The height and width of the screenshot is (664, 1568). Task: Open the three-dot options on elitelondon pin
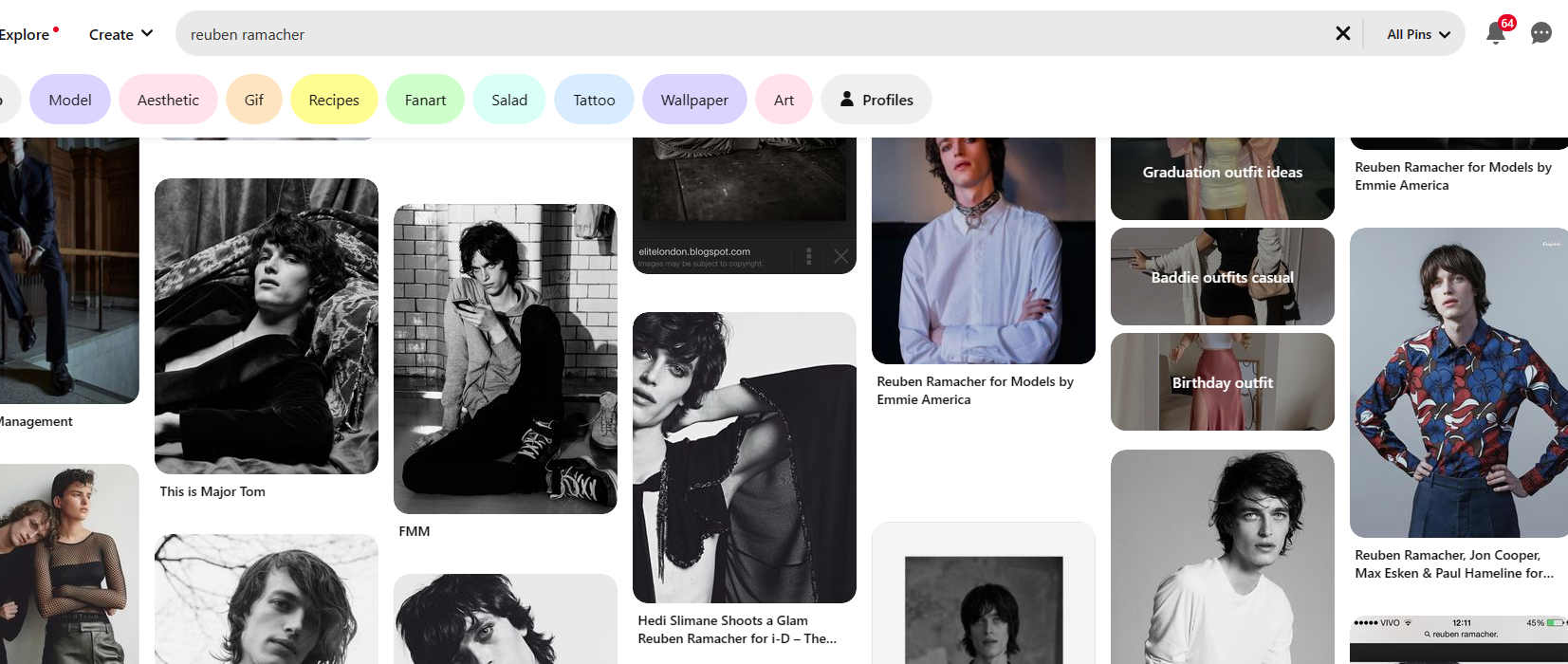point(809,256)
